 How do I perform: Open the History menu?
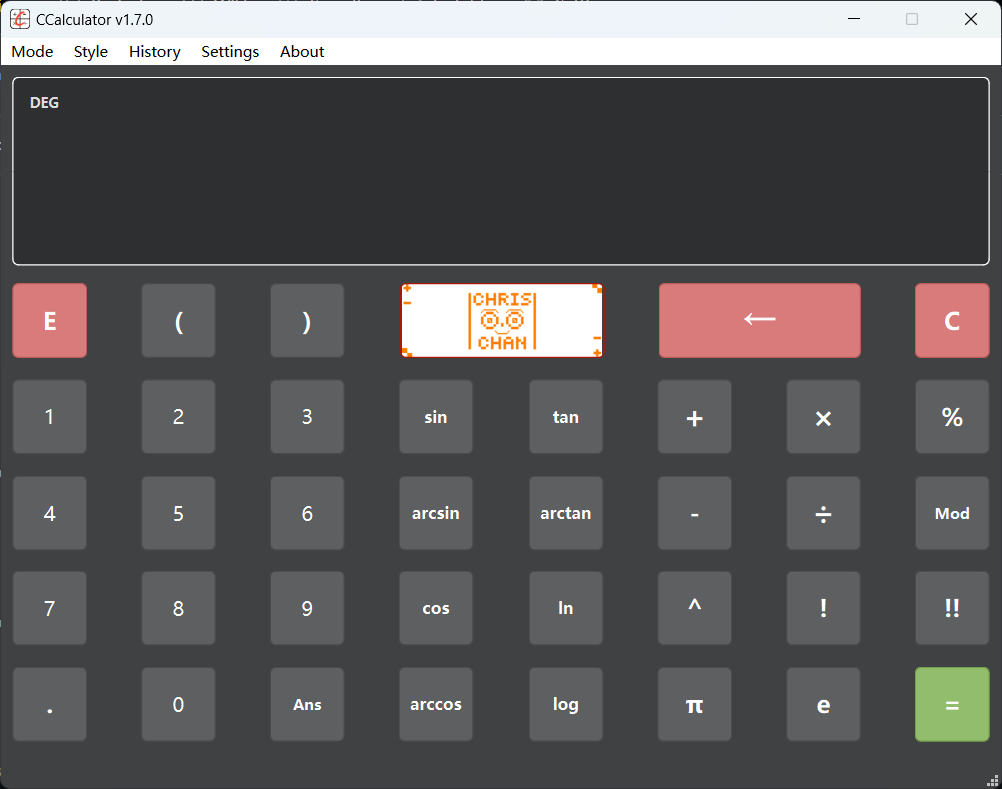click(x=154, y=51)
